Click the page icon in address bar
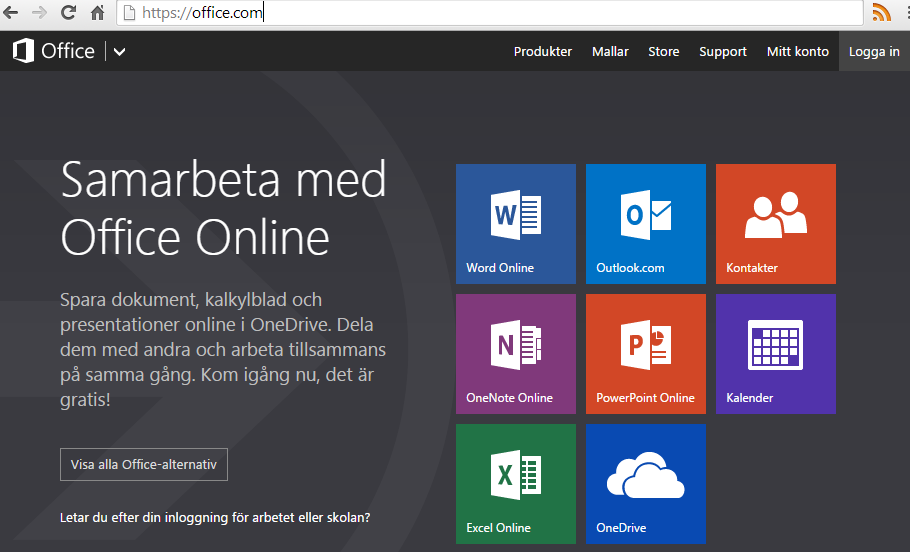Image resolution: width=910 pixels, height=552 pixels. pos(129,12)
